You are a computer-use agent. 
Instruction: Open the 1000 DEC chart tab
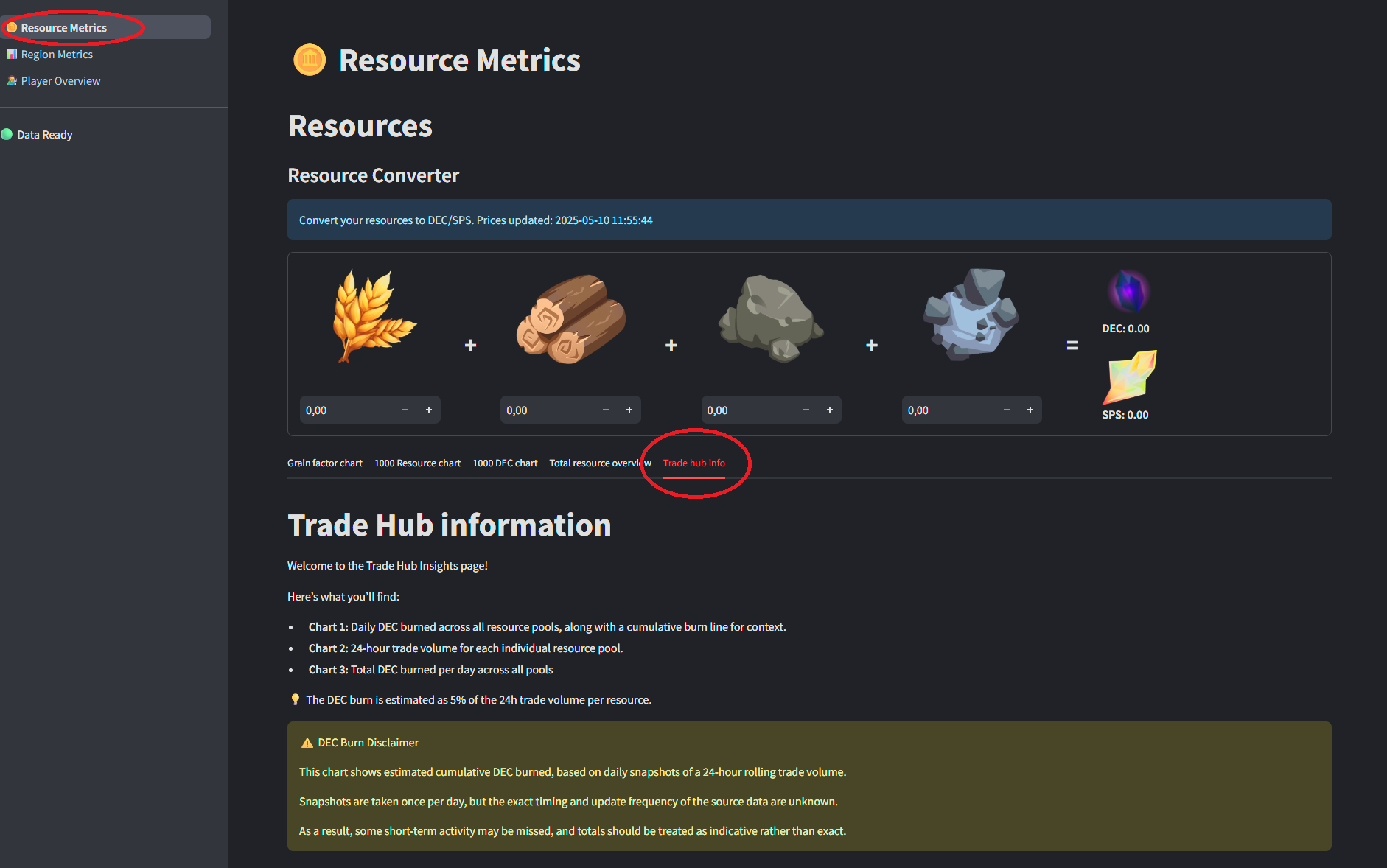tap(505, 463)
